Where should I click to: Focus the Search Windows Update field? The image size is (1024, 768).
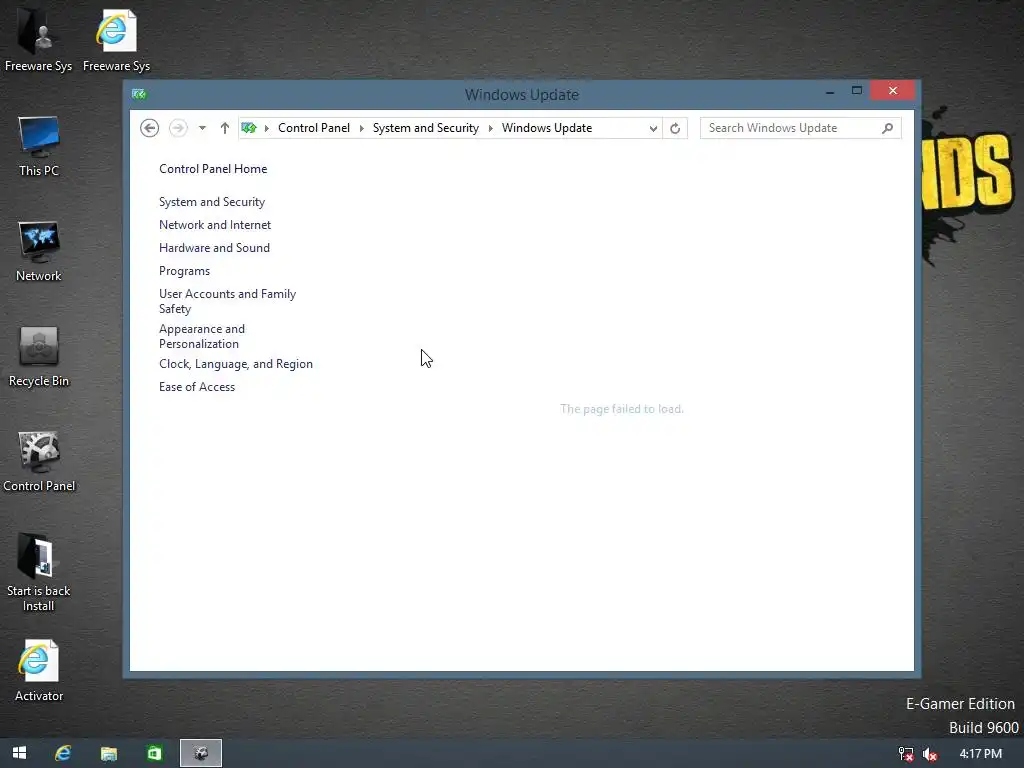pos(801,128)
